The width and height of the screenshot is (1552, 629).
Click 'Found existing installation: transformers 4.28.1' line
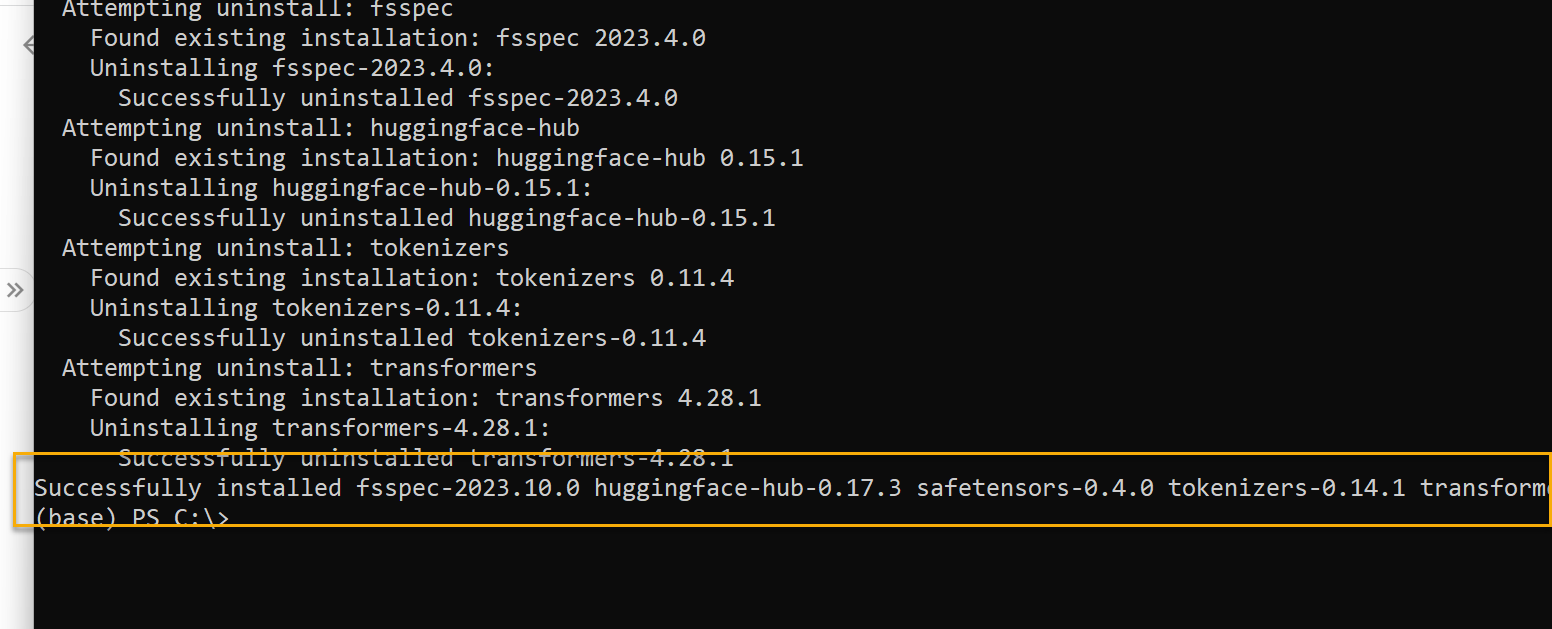point(426,398)
